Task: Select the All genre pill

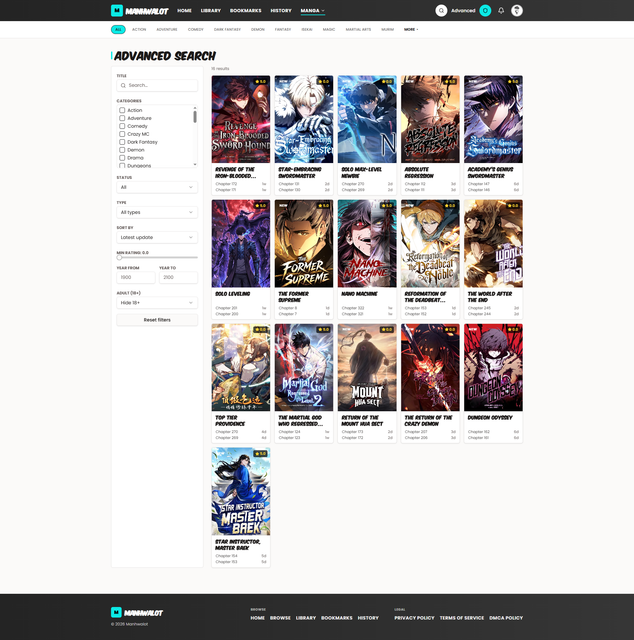Action: coord(118,29)
